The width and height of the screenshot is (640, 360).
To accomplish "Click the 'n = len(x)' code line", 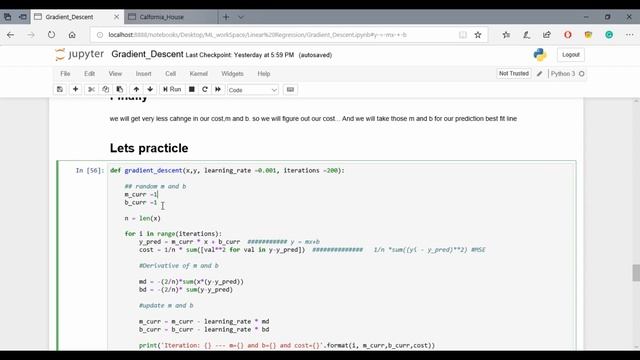I will 142,218.
